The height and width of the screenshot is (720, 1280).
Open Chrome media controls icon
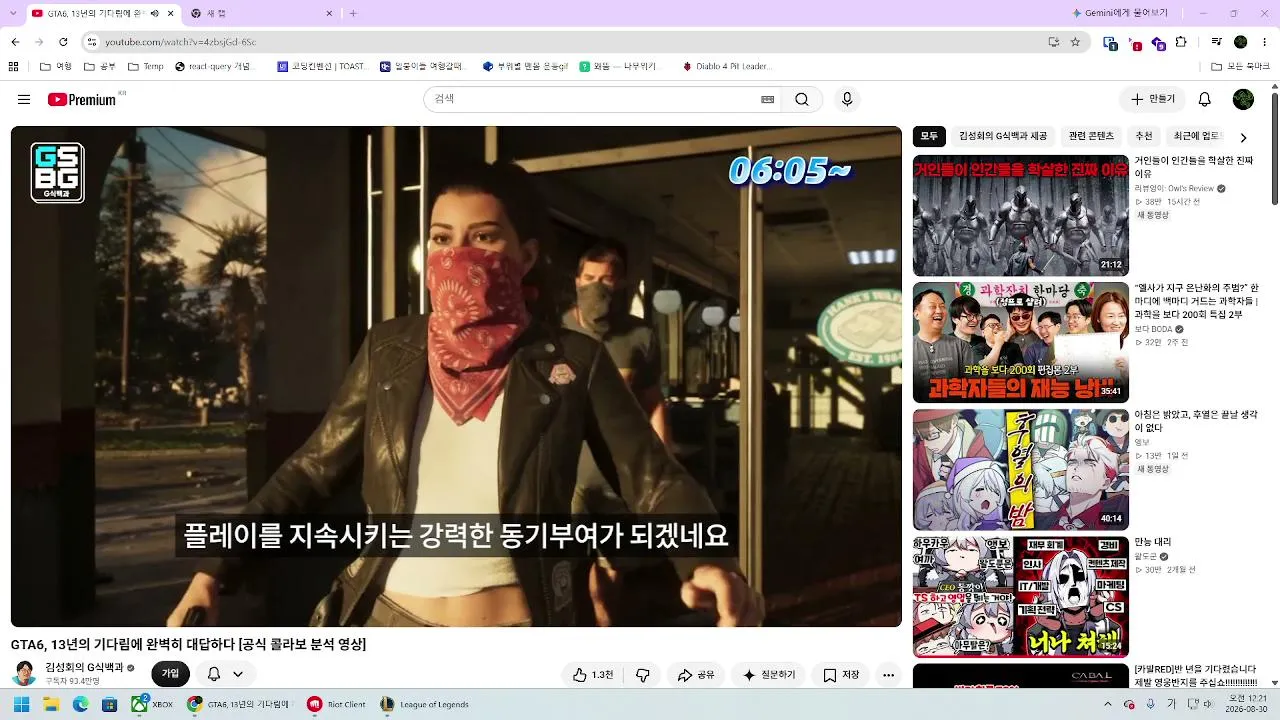1216,42
